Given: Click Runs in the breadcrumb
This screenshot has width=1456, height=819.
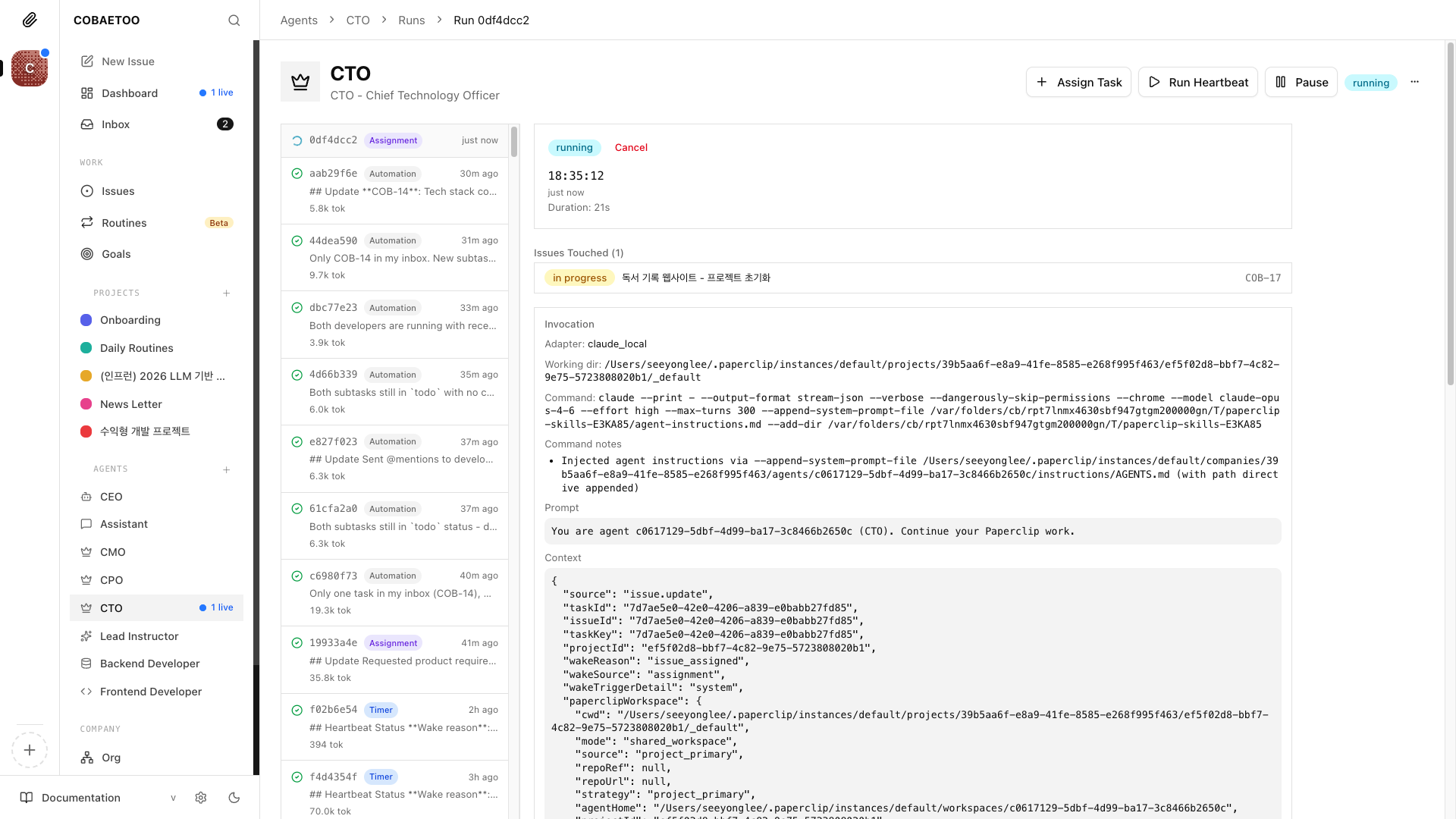Looking at the screenshot, I should click(x=411, y=20).
